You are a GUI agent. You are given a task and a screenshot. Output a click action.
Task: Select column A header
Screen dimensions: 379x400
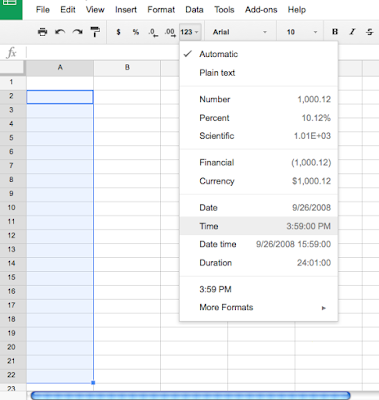click(60, 68)
